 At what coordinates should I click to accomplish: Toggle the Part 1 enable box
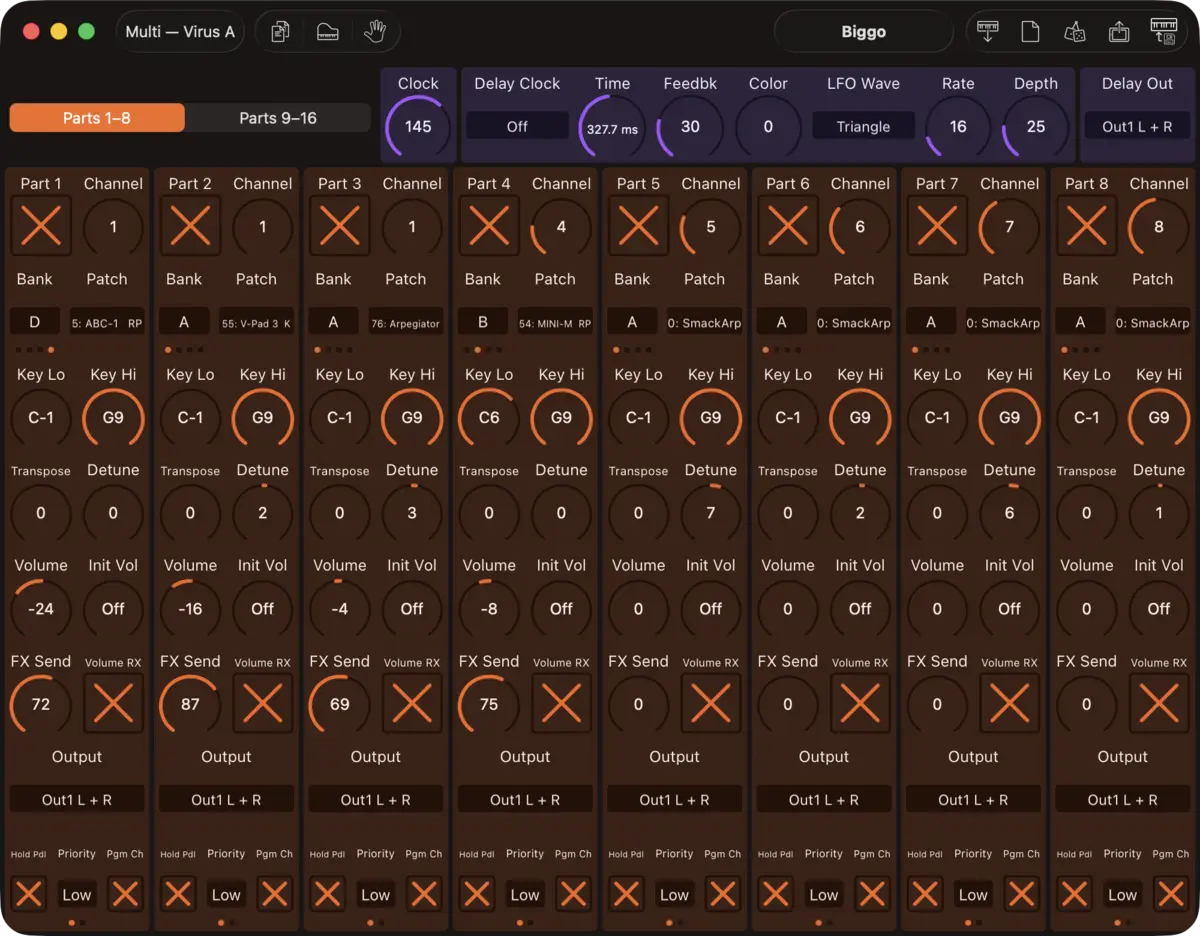41,226
